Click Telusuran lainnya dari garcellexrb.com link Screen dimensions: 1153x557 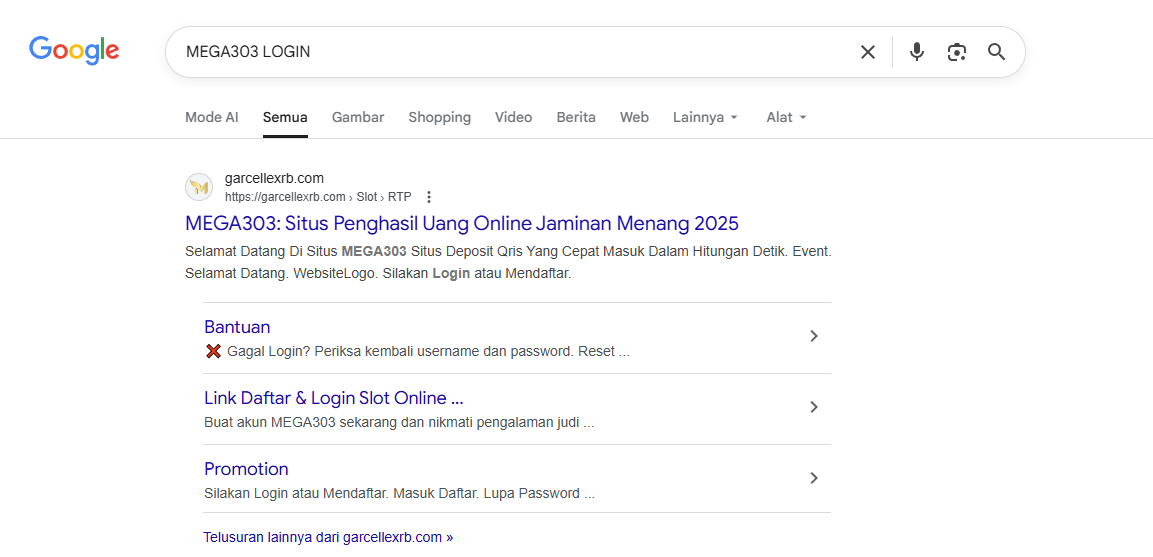[x=328, y=537]
